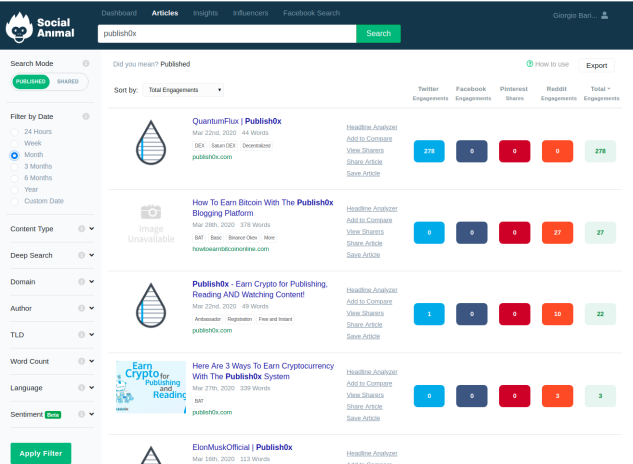Open the Sort by Total Engagements dropdown
This screenshot has width=633, height=464.
(183, 90)
